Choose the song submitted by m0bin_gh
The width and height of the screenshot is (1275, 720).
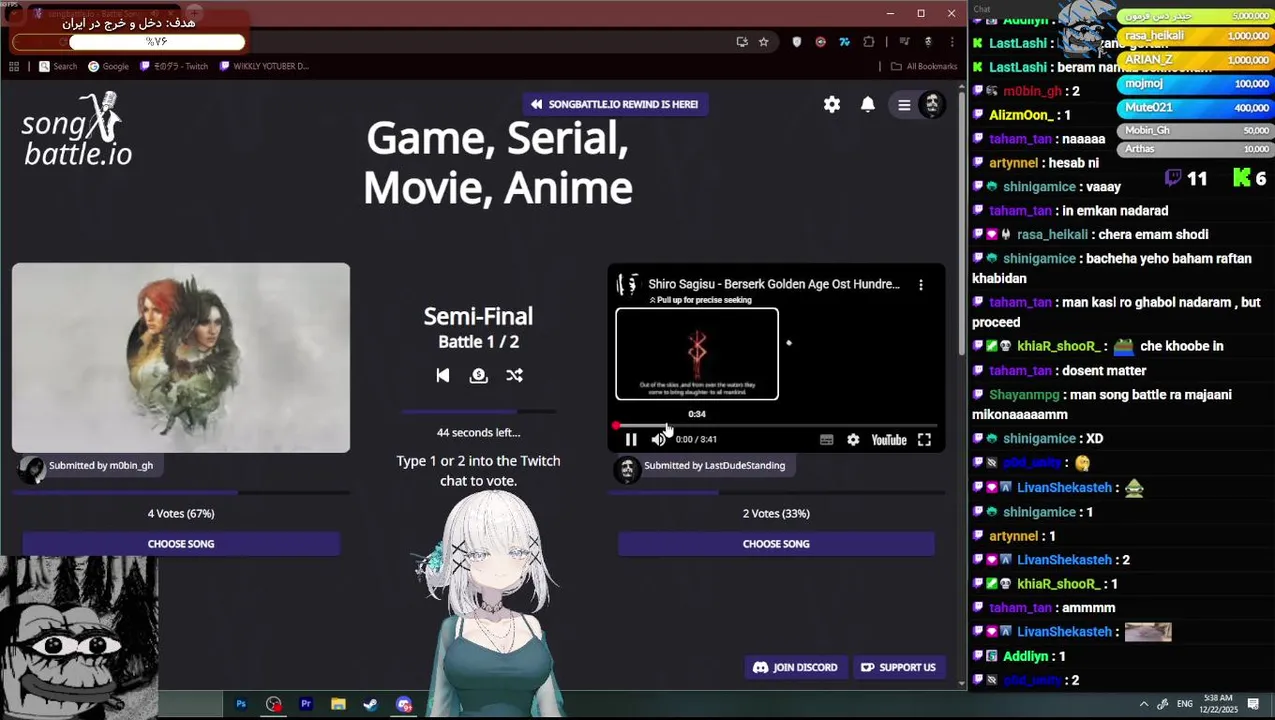coord(181,544)
